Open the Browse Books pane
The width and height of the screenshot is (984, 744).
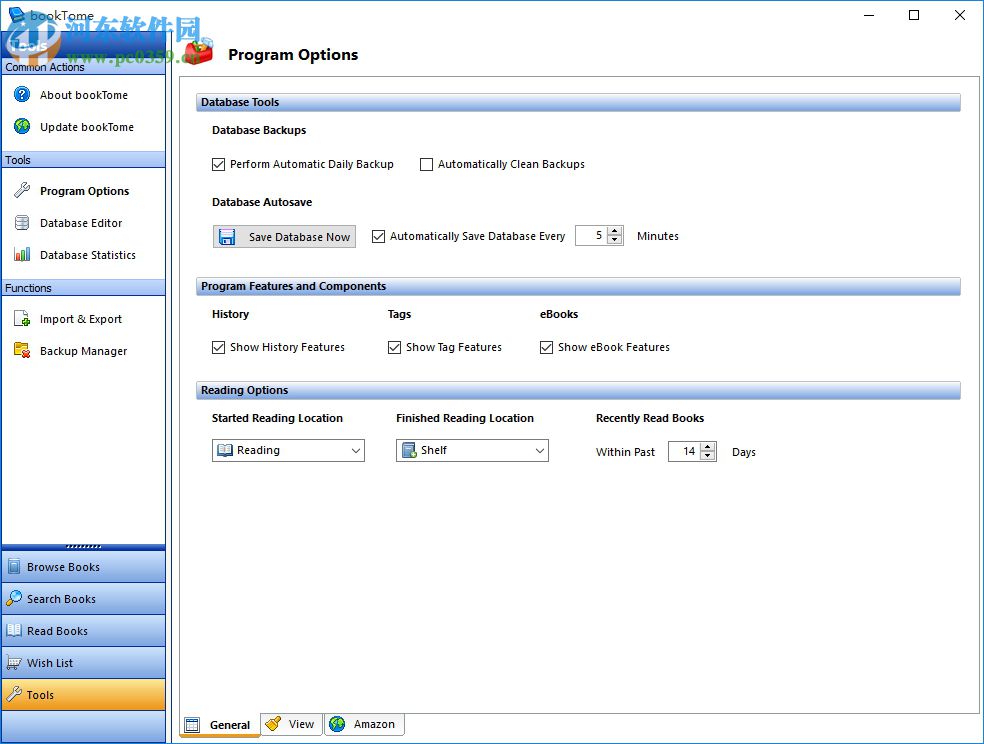83,566
